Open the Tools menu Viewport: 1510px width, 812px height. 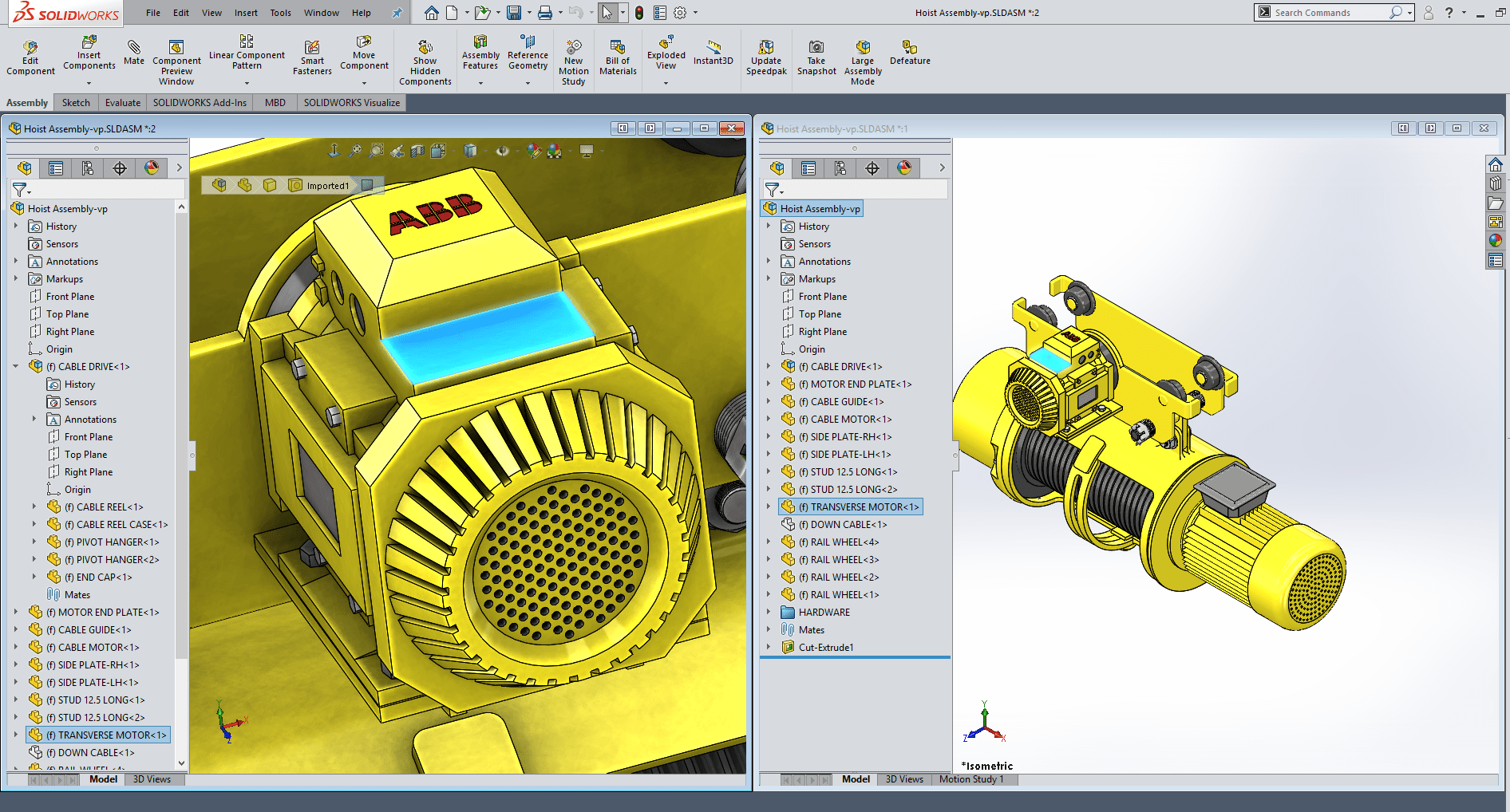[x=280, y=13]
